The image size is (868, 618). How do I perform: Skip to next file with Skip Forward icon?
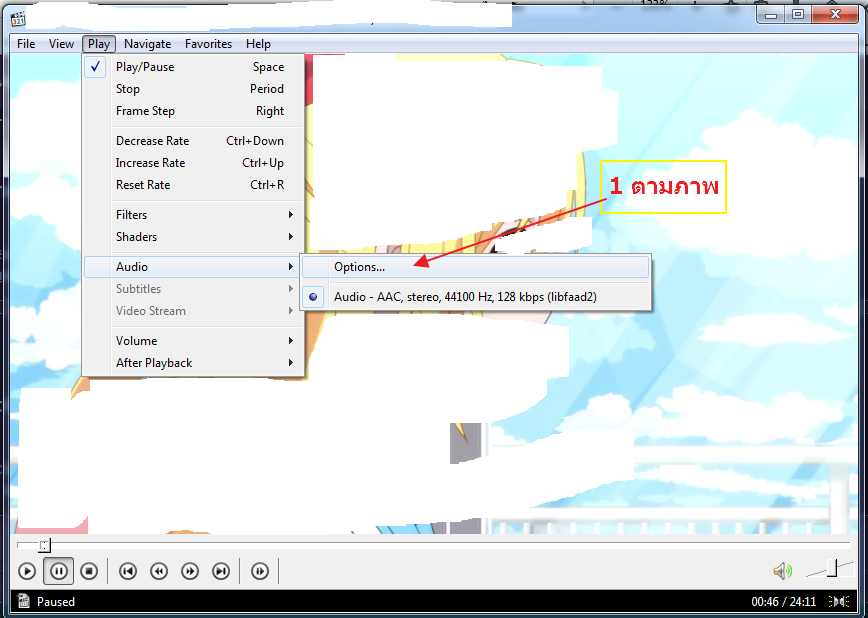(x=221, y=571)
